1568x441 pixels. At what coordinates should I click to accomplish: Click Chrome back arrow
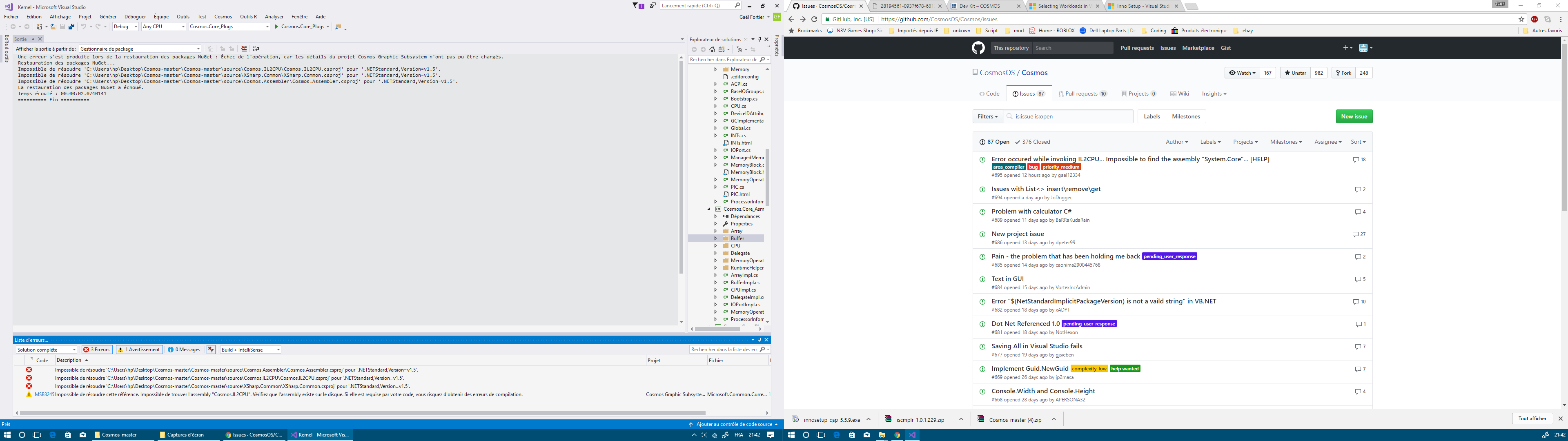click(791, 20)
